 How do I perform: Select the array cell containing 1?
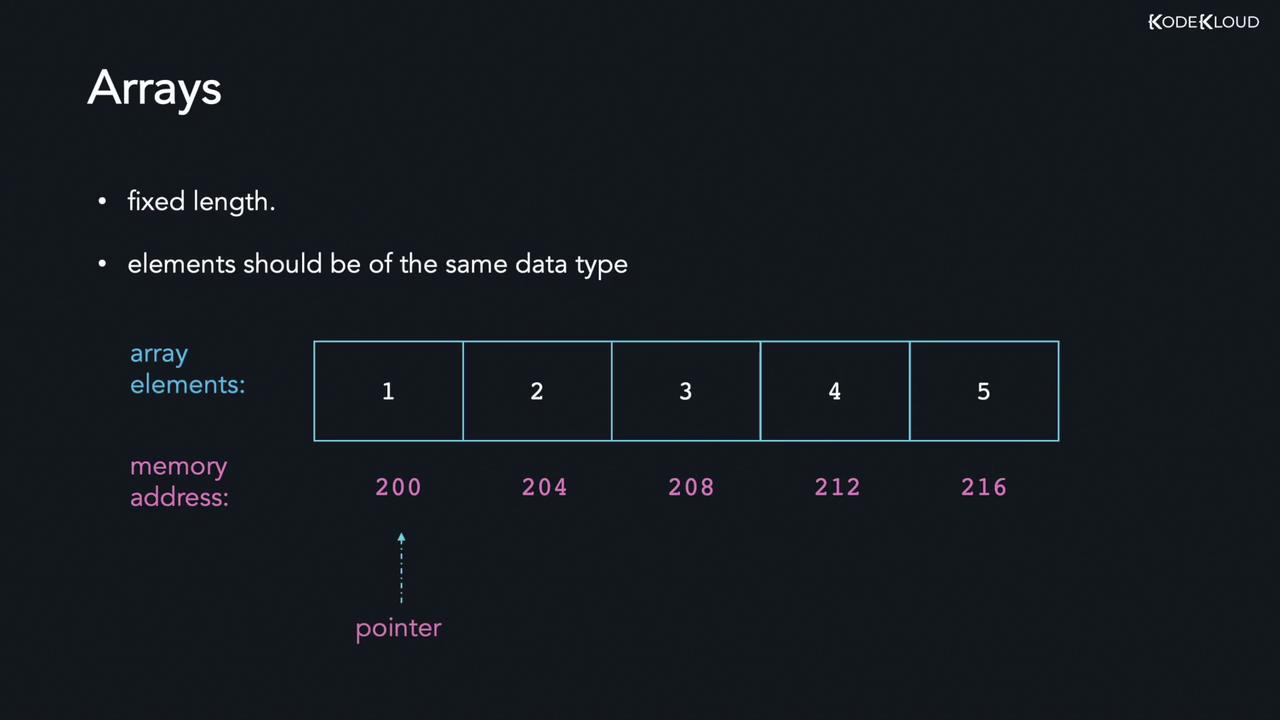point(388,391)
